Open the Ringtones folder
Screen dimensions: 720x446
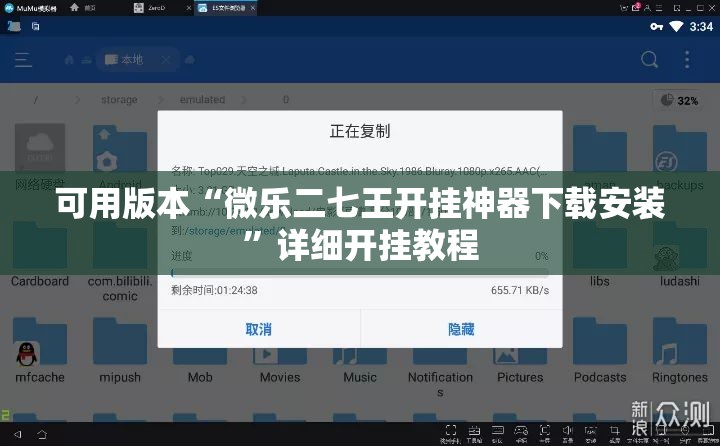click(x=680, y=351)
